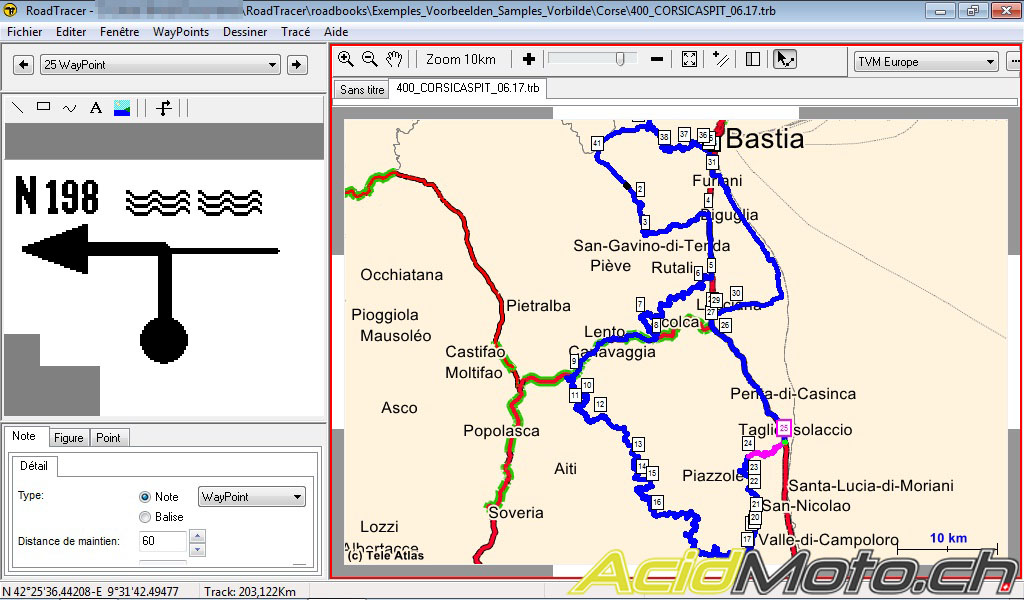Image resolution: width=1024 pixels, height=600 pixels.
Task: Select the Note radio button
Action: (x=145, y=497)
